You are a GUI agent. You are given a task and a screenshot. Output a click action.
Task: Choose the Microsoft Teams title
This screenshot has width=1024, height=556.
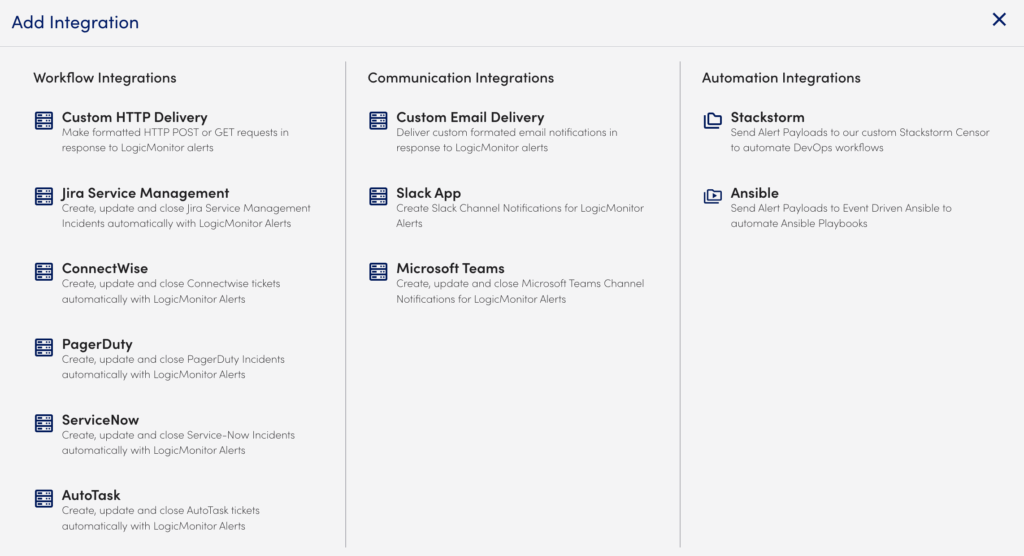[450, 268]
